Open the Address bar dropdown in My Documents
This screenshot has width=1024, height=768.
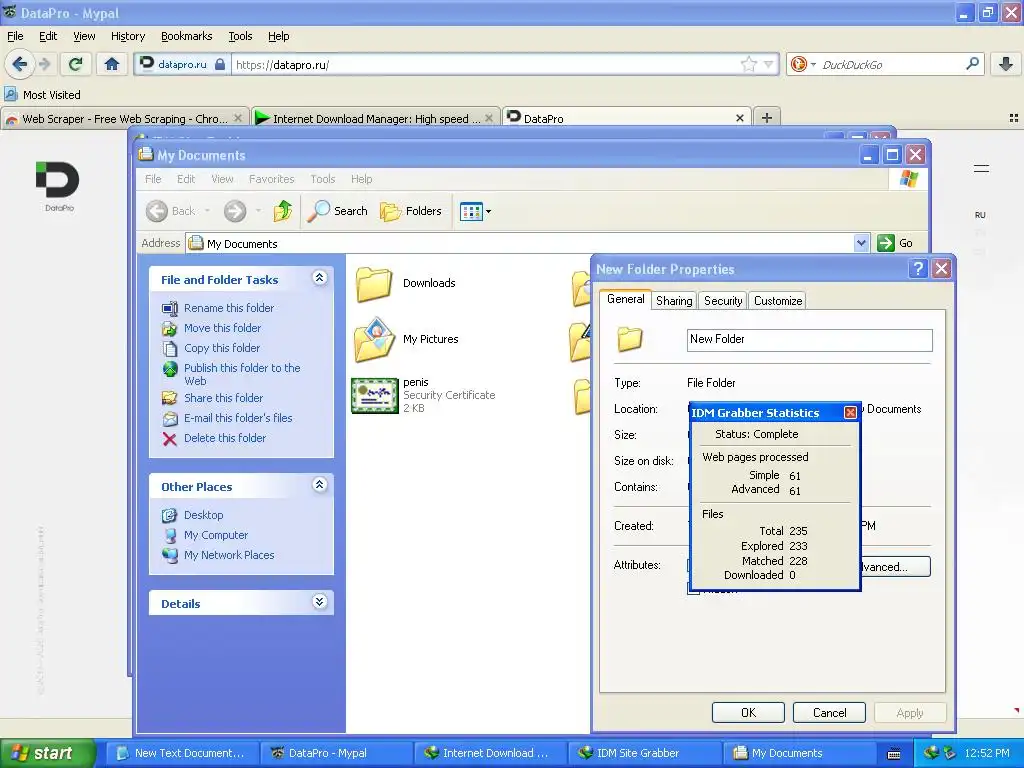click(861, 243)
